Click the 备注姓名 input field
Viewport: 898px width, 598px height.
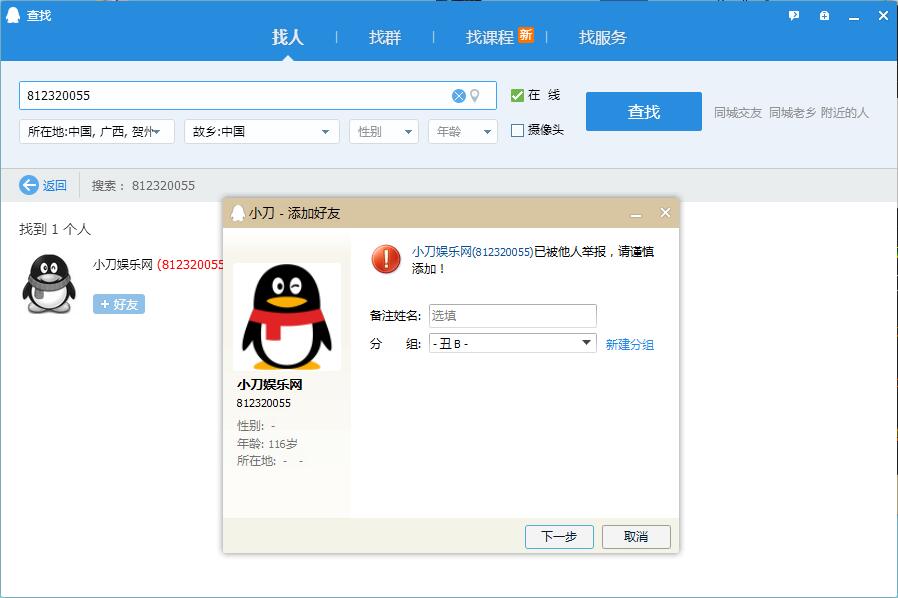click(x=512, y=315)
